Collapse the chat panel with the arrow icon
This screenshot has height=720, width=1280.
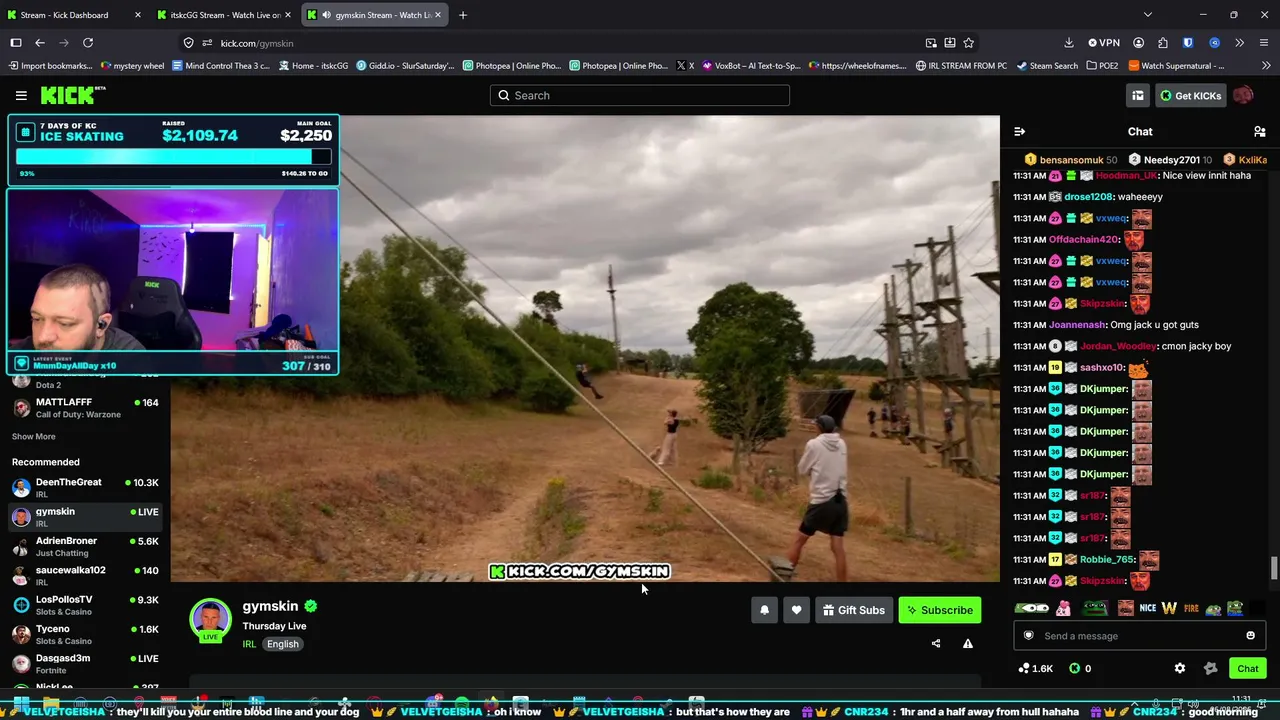(1019, 131)
